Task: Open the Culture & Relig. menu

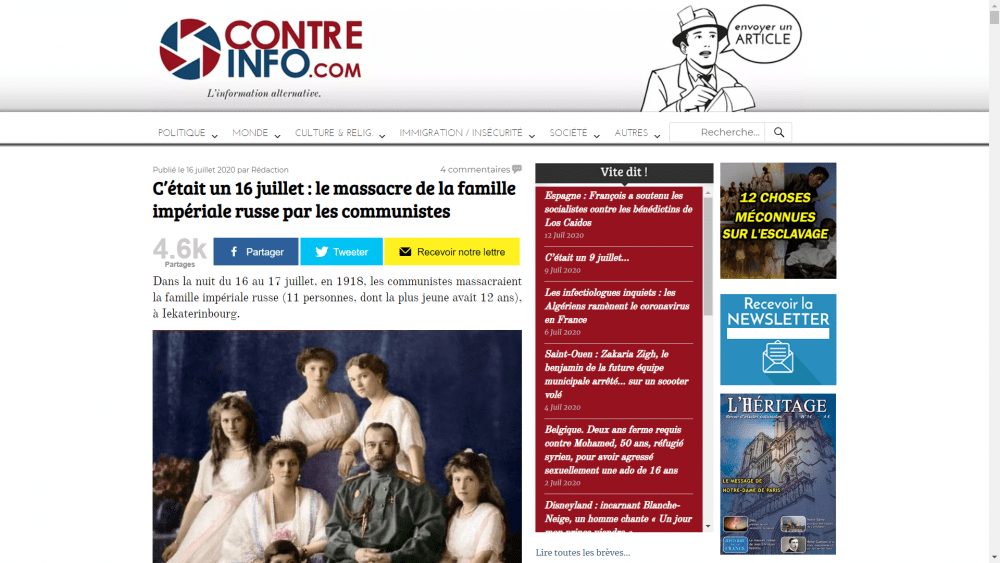Action: click(x=339, y=133)
